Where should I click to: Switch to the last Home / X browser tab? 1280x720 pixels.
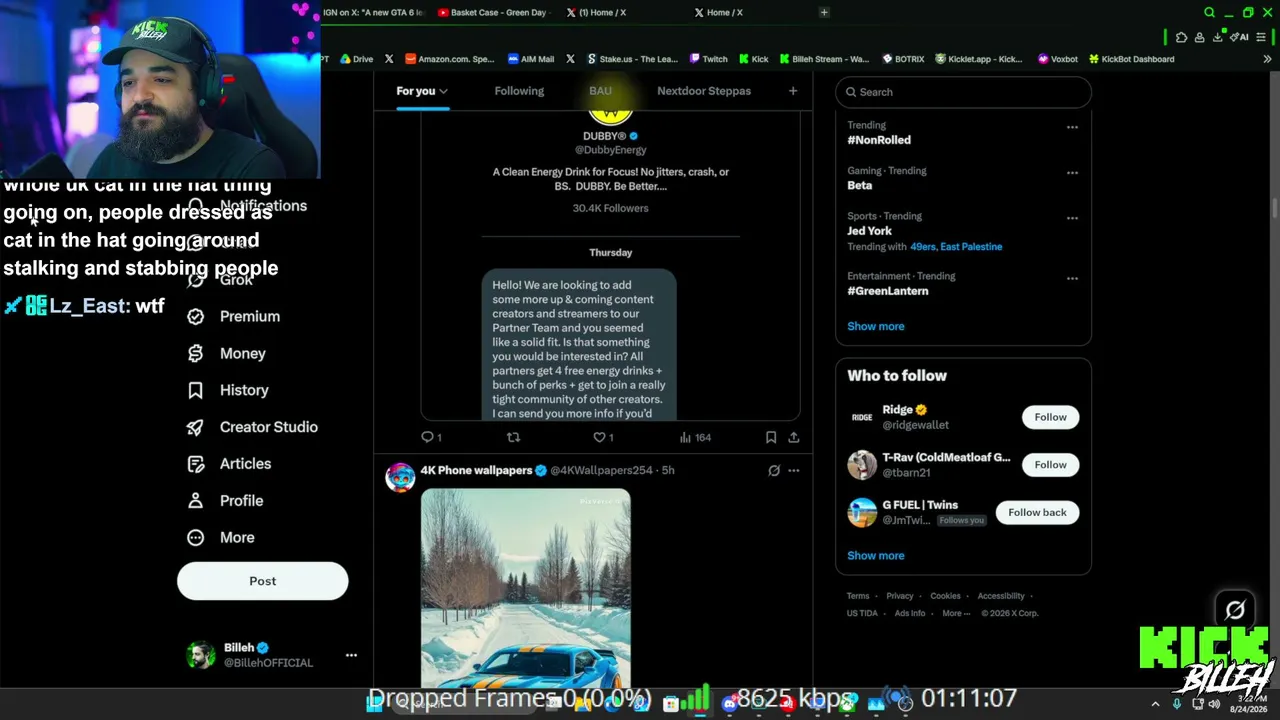(x=718, y=13)
